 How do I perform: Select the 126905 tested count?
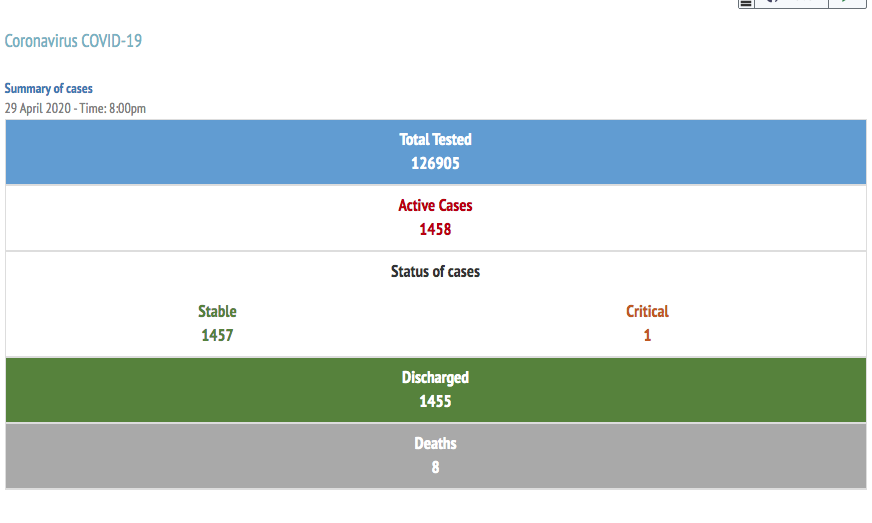coord(435,163)
